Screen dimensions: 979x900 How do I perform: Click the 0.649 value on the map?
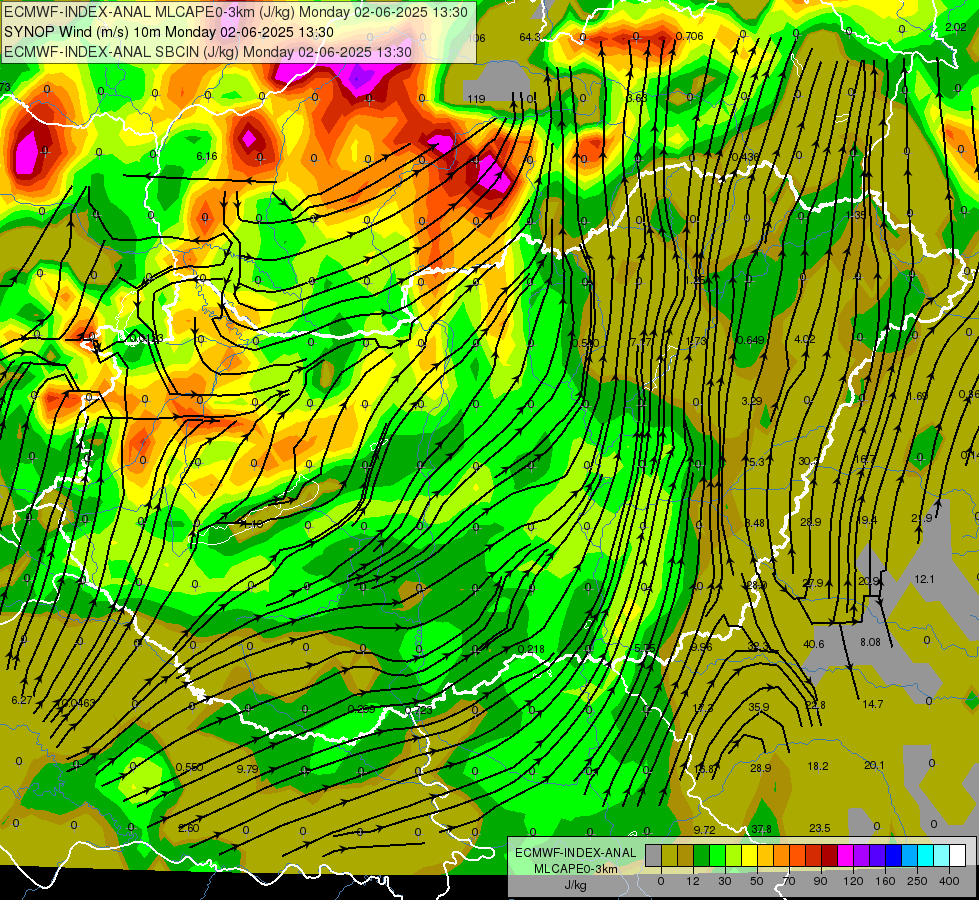coord(750,340)
